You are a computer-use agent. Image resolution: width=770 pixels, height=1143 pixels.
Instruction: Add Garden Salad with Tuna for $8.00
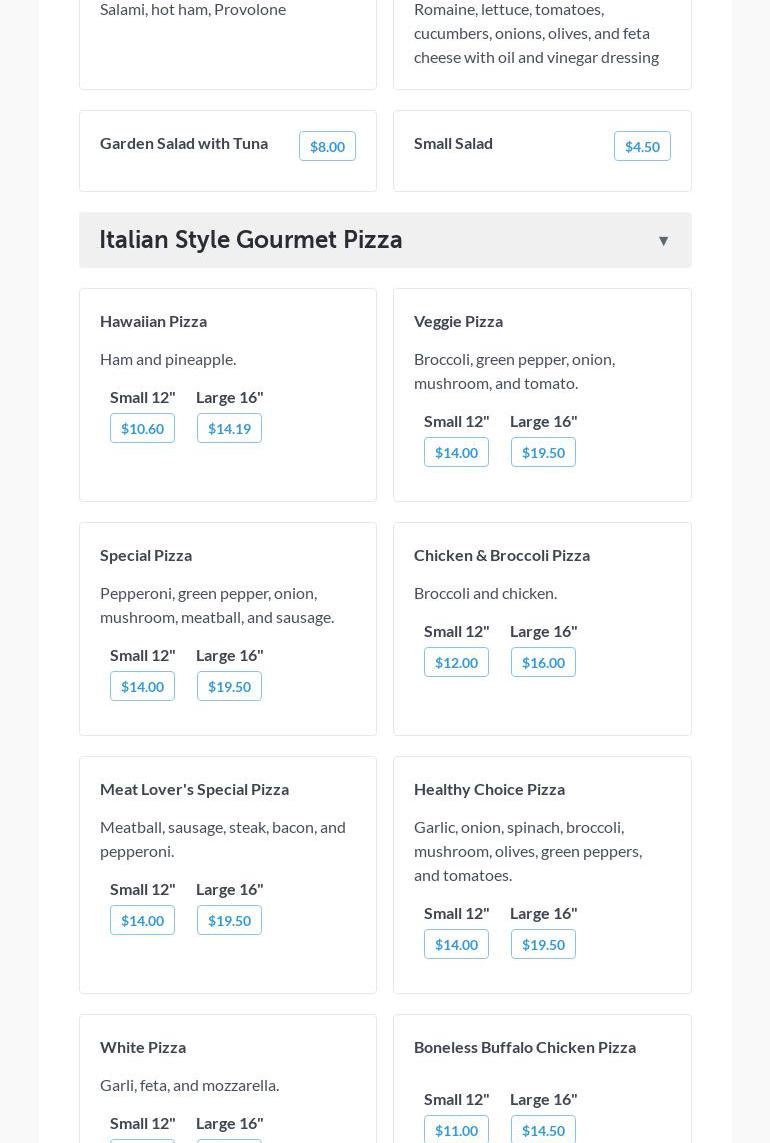(x=327, y=146)
